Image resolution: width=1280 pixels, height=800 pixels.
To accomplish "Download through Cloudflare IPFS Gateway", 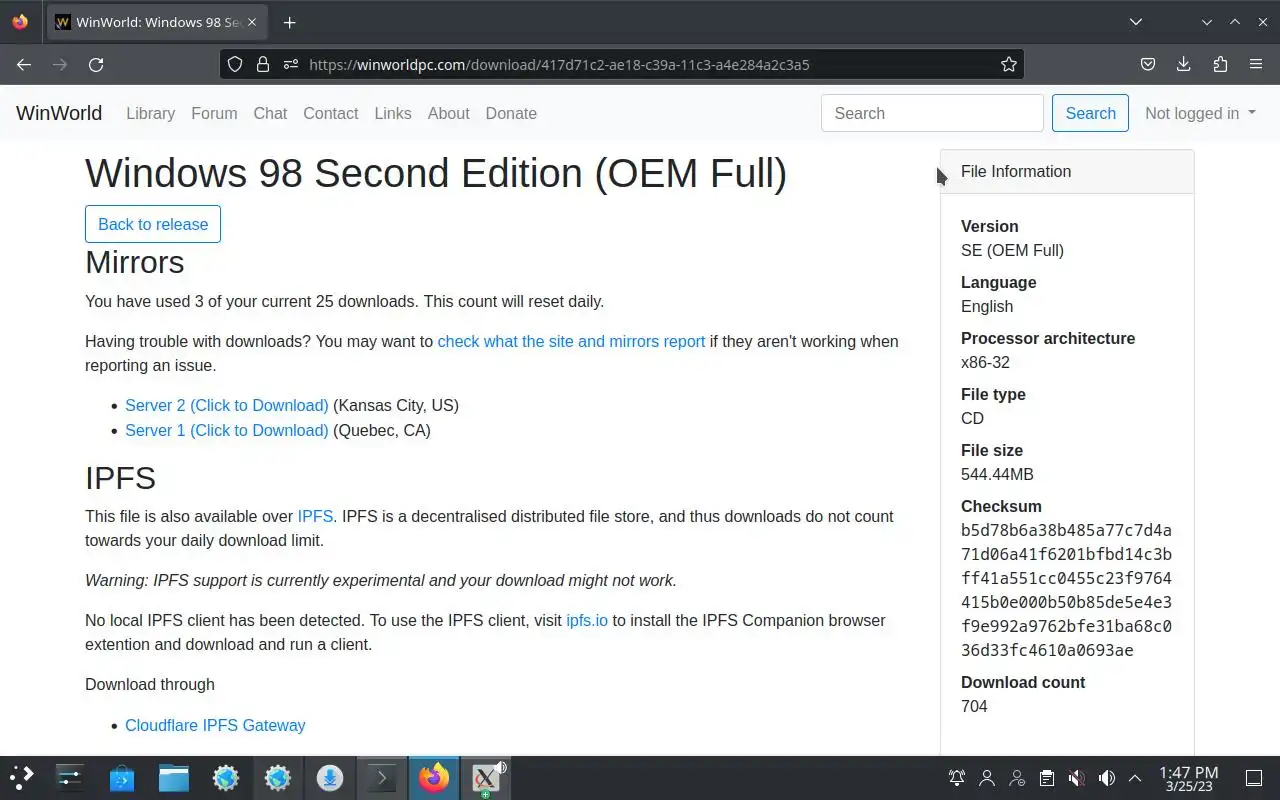I will click(x=215, y=725).
